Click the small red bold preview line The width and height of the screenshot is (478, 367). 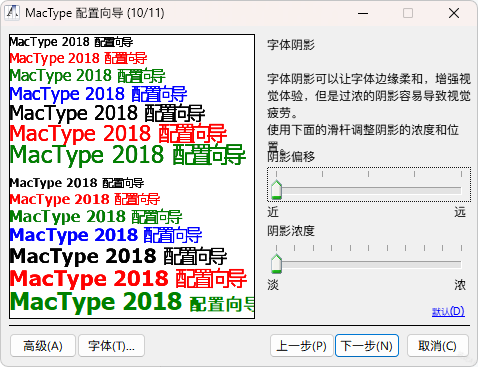(x=85, y=199)
